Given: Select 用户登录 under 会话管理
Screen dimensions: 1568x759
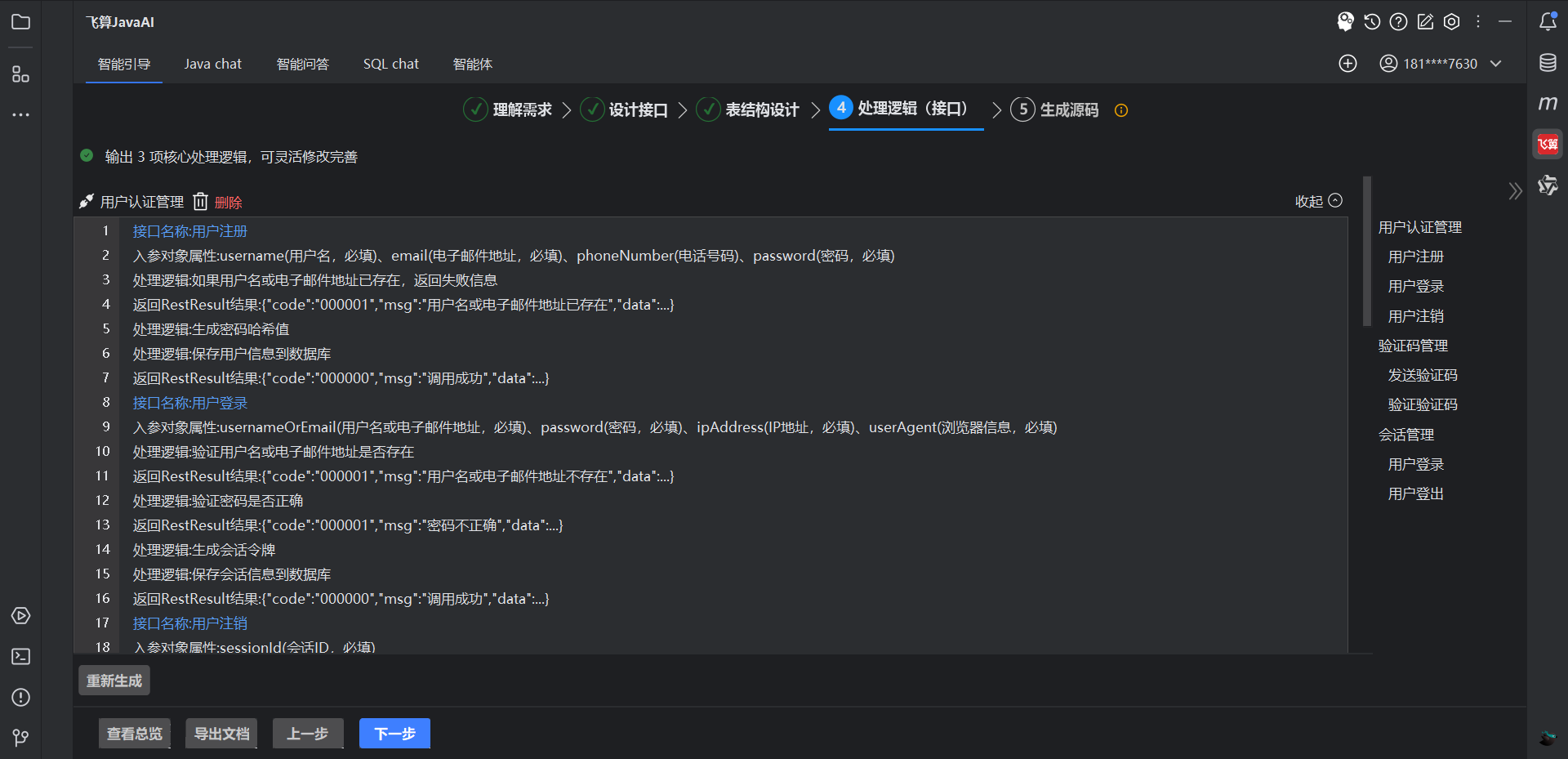Looking at the screenshot, I should (x=1416, y=464).
